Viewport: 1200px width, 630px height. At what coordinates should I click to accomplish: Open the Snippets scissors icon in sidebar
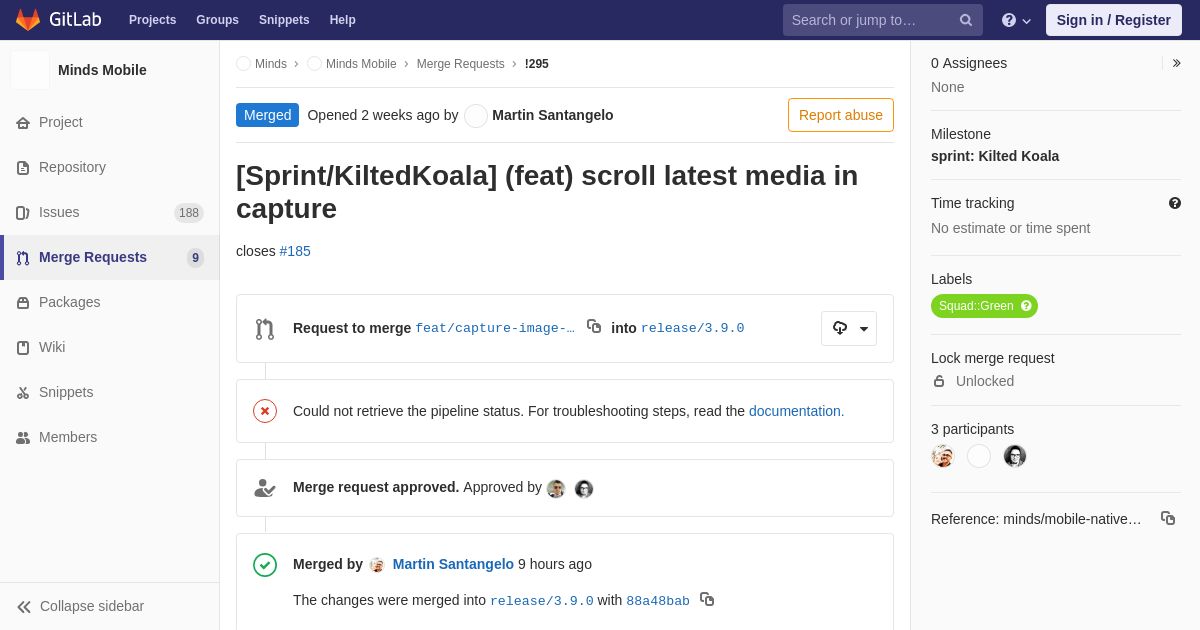tap(23, 393)
